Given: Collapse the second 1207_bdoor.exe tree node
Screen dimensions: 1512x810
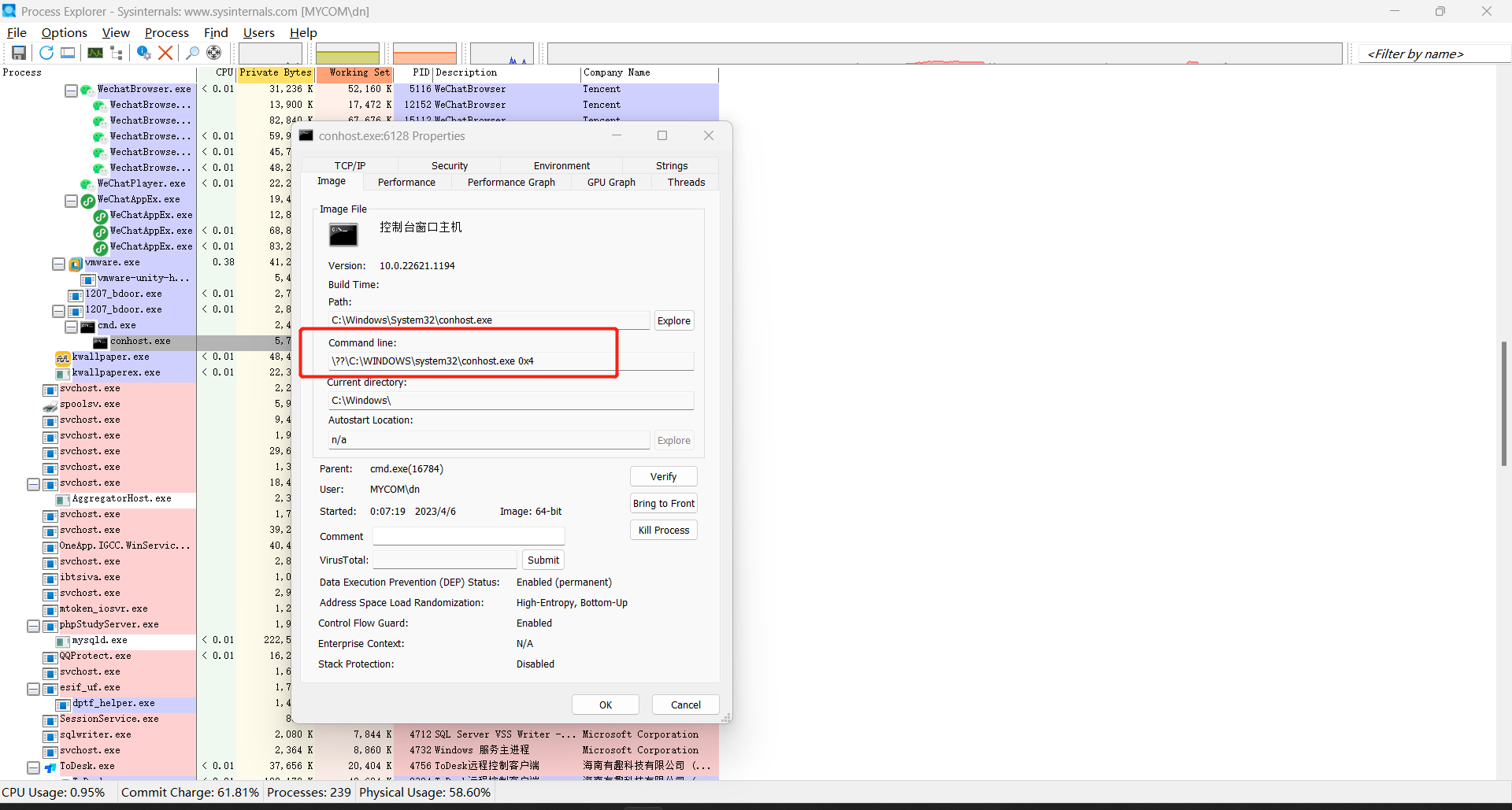Looking at the screenshot, I should 58,311.
